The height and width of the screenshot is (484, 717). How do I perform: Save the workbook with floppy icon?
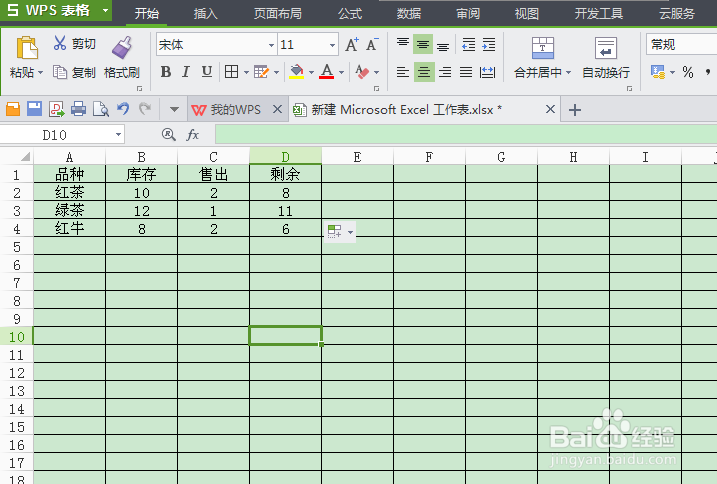(34, 109)
